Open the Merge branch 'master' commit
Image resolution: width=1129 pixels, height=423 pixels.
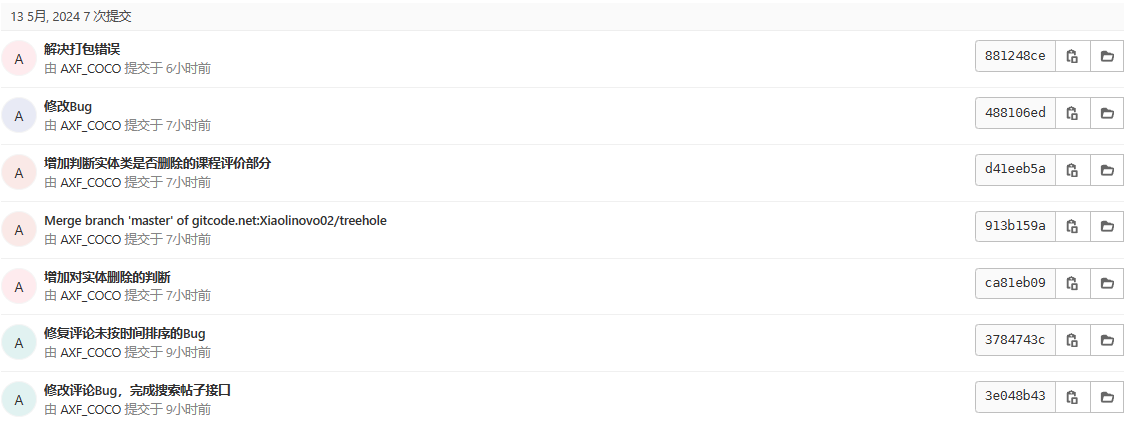(215, 221)
